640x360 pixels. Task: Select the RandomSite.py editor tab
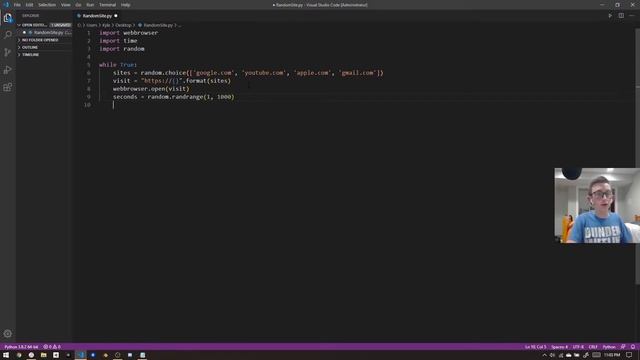pyautogui.click(x=97, y=16)
